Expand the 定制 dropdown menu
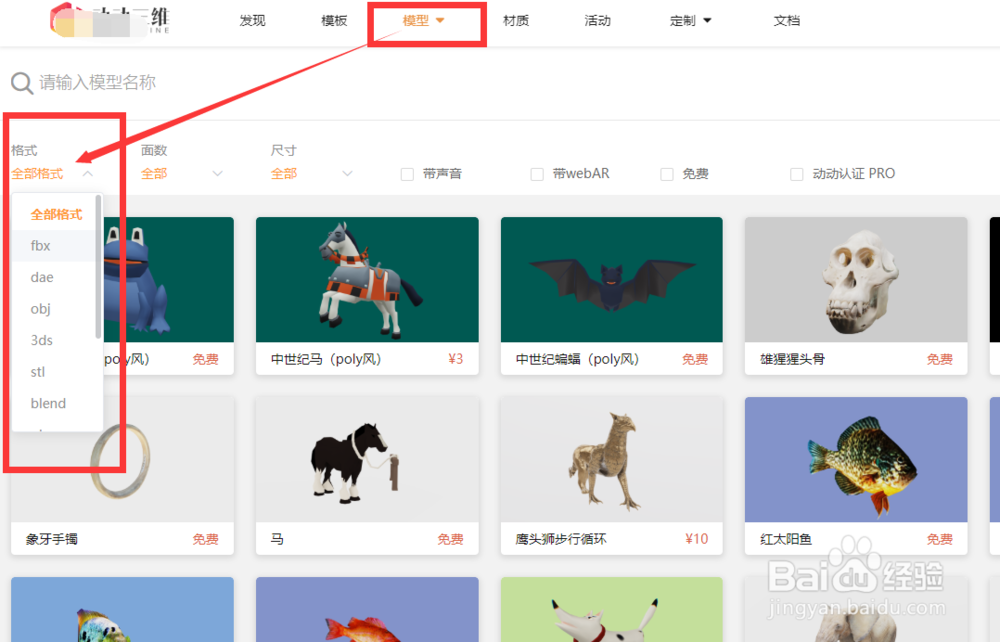Viewport: 1000px width, 642px height. [x=690, y=20]
